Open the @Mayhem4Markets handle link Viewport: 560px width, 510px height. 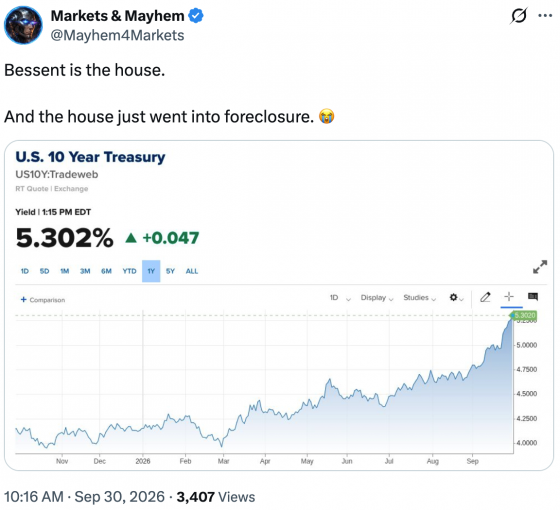(118, 35)
